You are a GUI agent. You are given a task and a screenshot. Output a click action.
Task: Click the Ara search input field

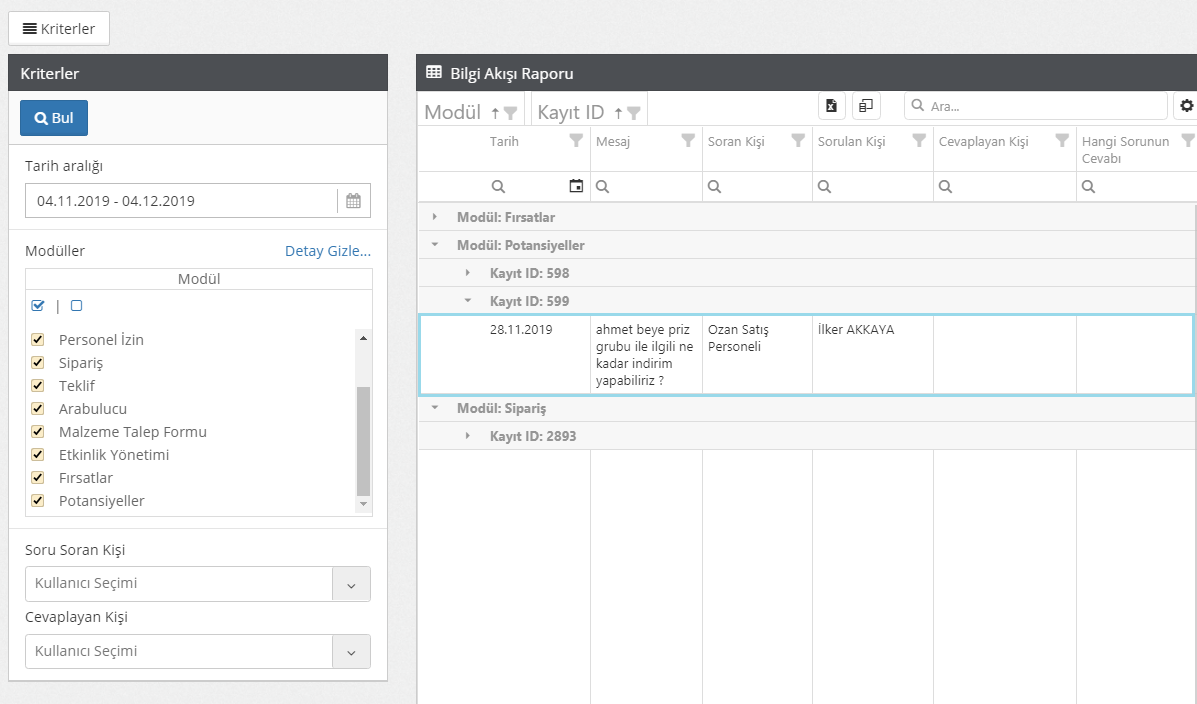pyautogui.click(x=1040, y=106)
